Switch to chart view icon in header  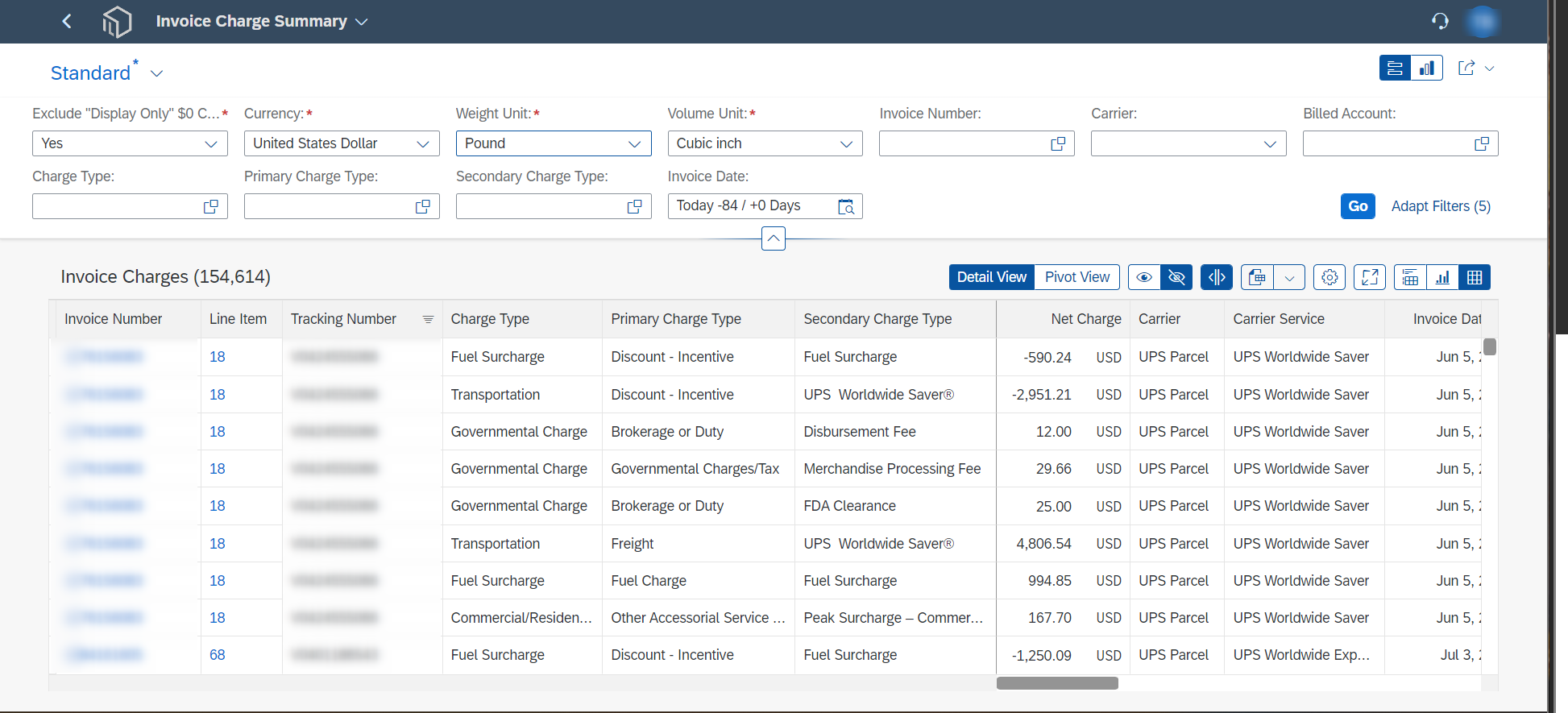coord(1427,68)
